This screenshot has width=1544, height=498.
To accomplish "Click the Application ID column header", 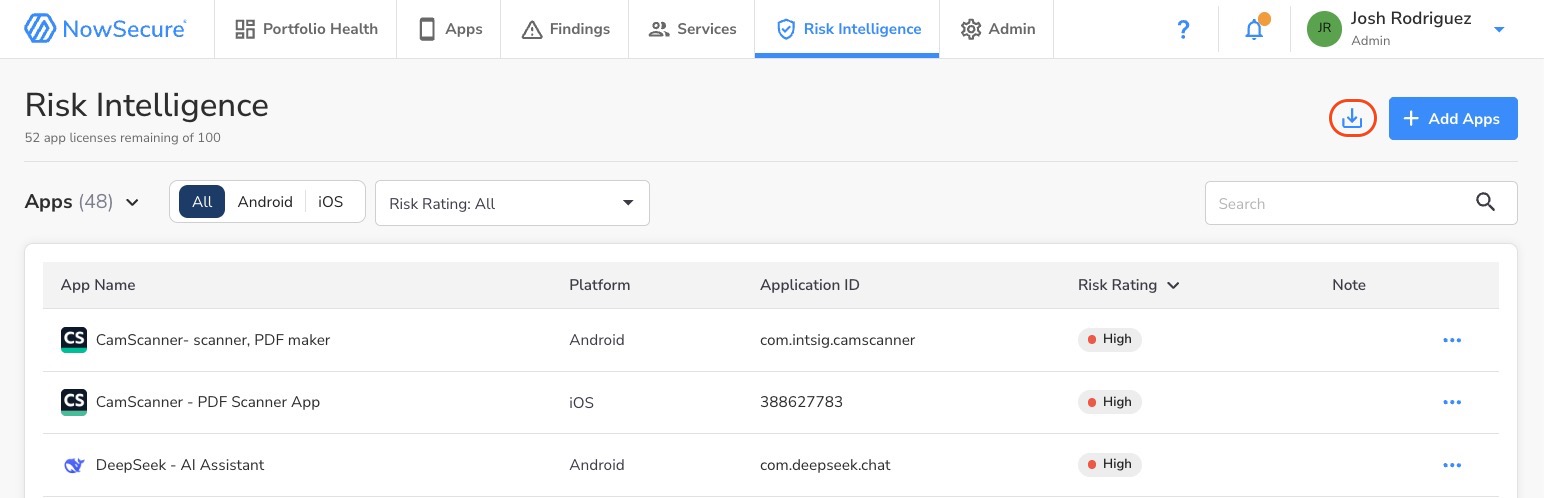I will pos(810,285).
